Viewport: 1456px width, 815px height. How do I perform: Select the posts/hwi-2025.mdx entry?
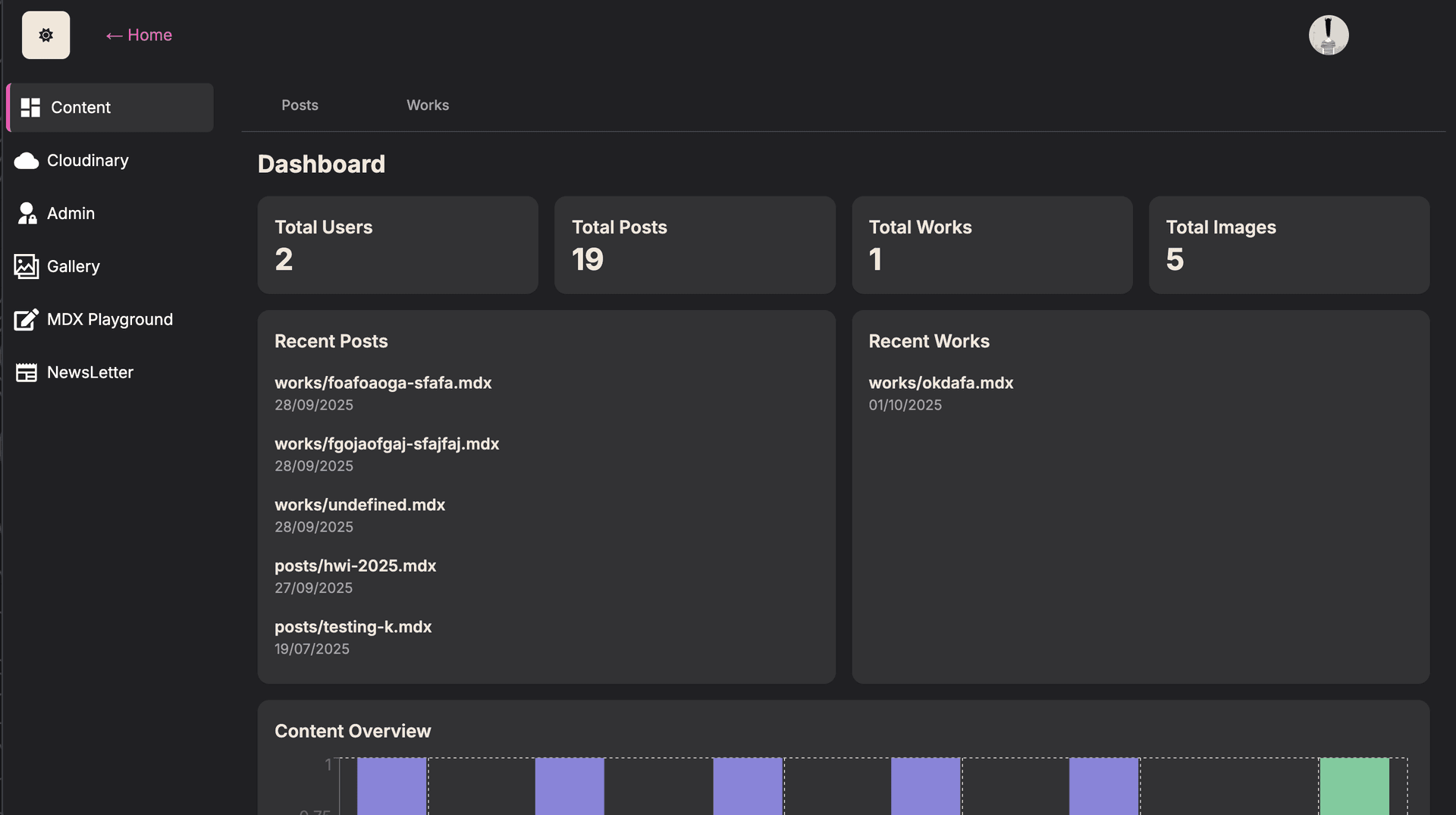point(355,566)
